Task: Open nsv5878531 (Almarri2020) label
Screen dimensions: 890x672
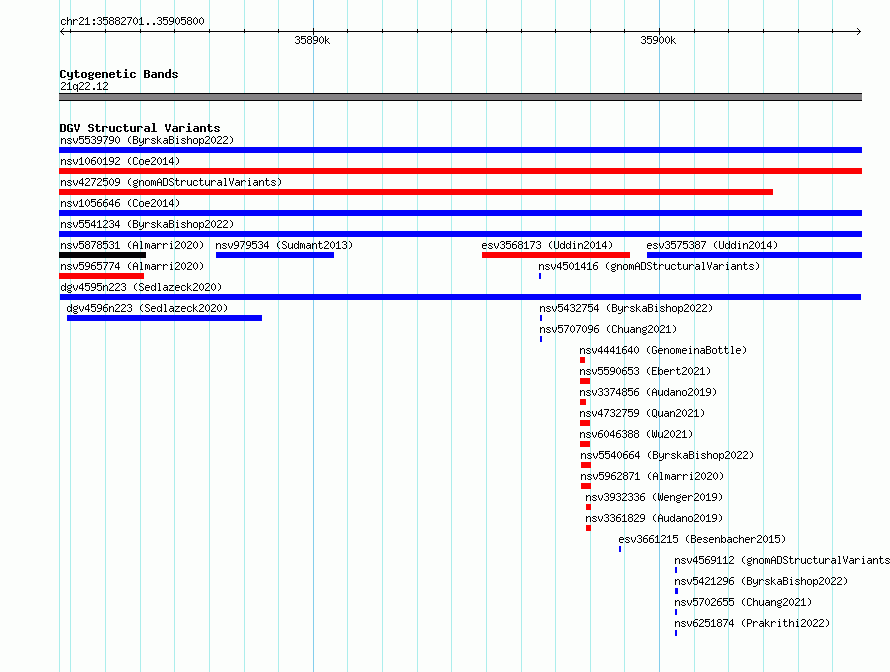Action: coord(132,245)
